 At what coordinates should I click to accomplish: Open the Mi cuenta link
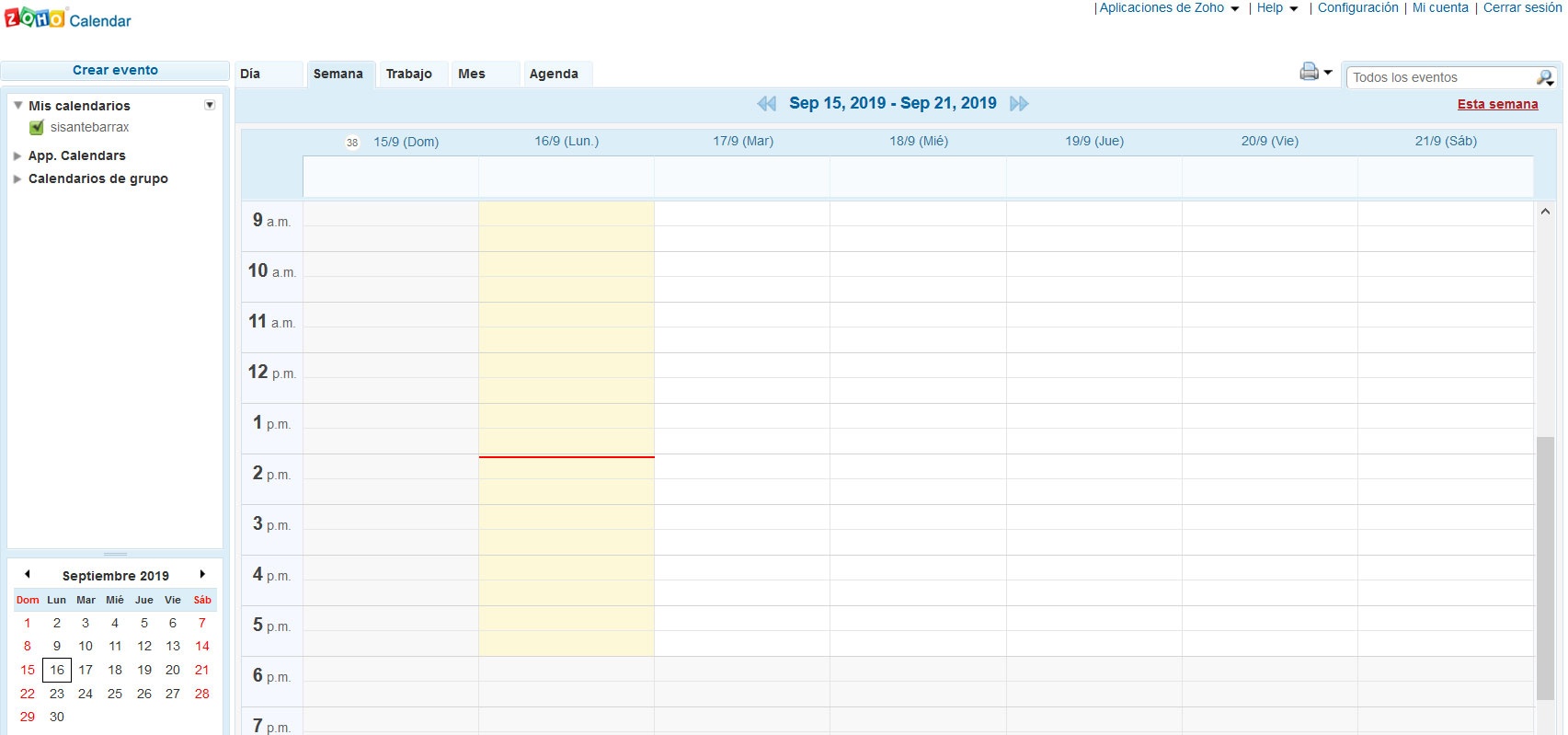click(x=1440, y=8)
